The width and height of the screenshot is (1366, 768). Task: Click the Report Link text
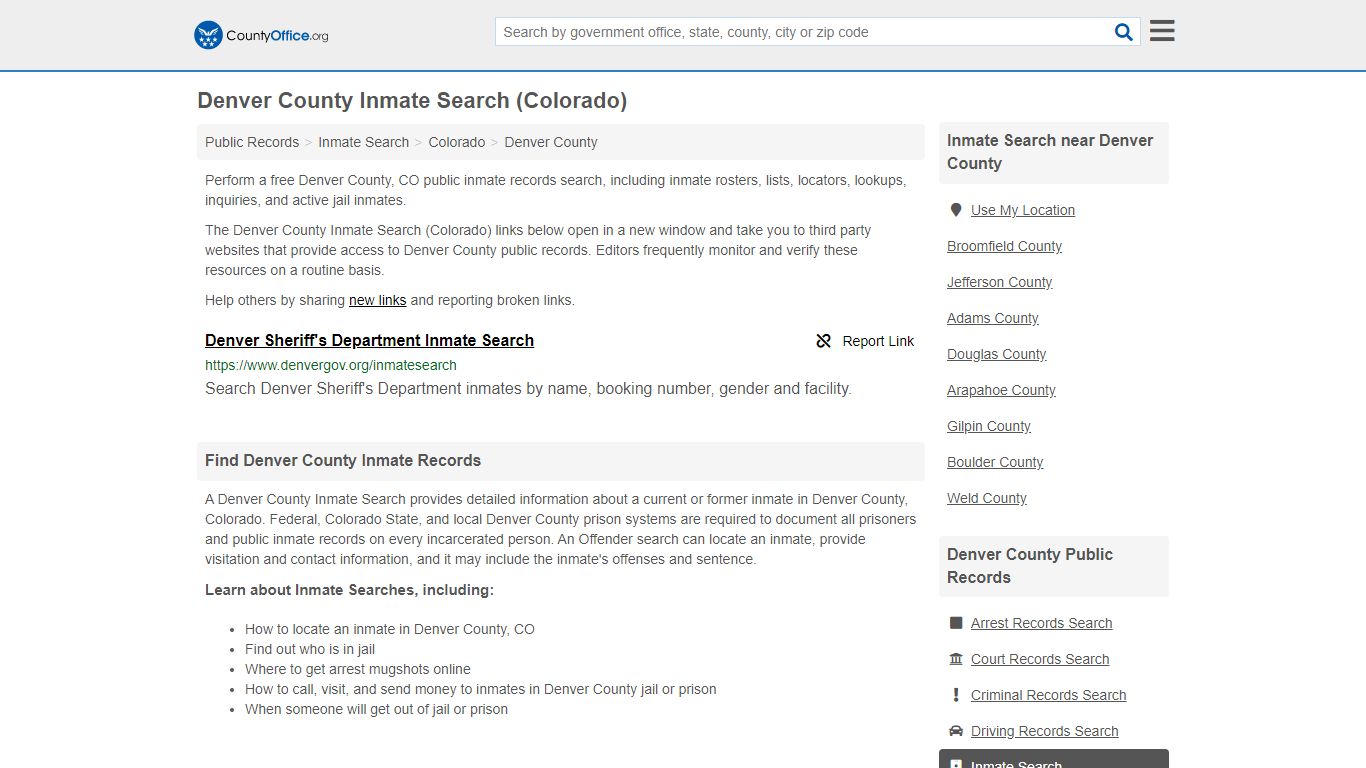[878, 341]
